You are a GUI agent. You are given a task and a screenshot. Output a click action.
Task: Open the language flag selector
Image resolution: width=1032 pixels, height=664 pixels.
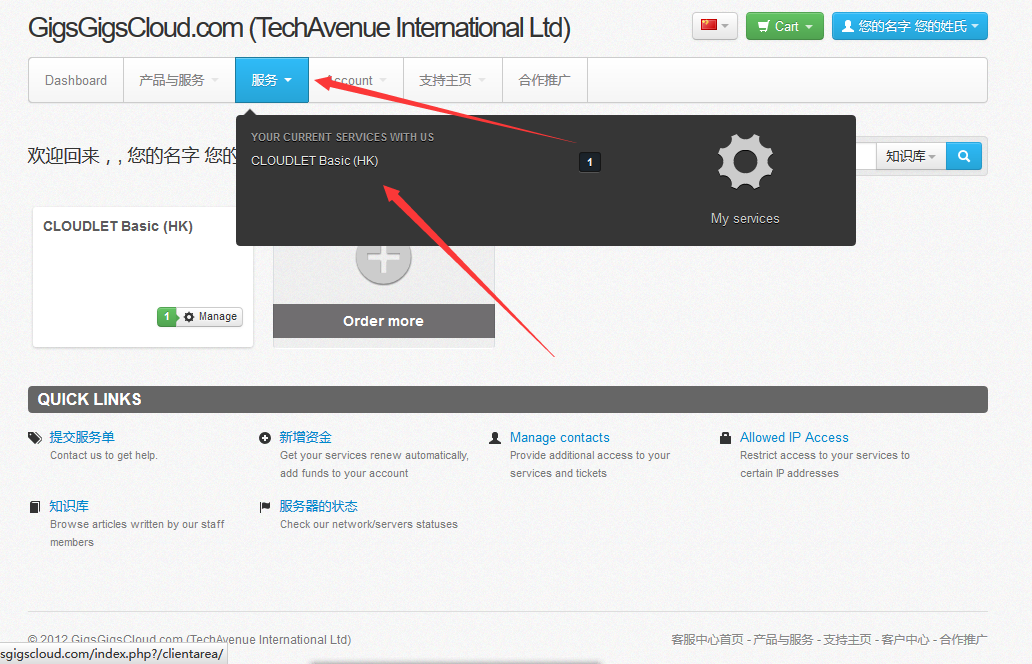pyautogui.click(x=714, y=26)
